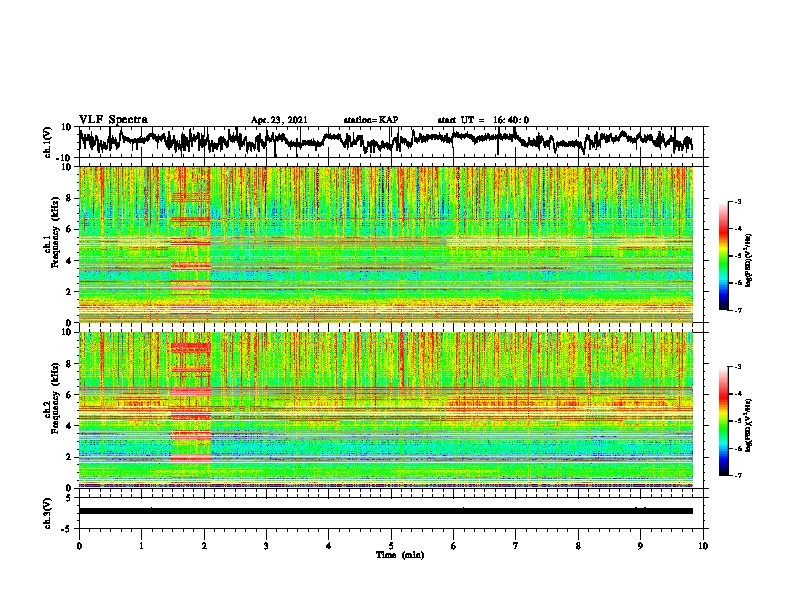Click the ch.1 spectrogram 4 kHz tick label
Viewport: 792px width, 612px height.
click(70, 261)
